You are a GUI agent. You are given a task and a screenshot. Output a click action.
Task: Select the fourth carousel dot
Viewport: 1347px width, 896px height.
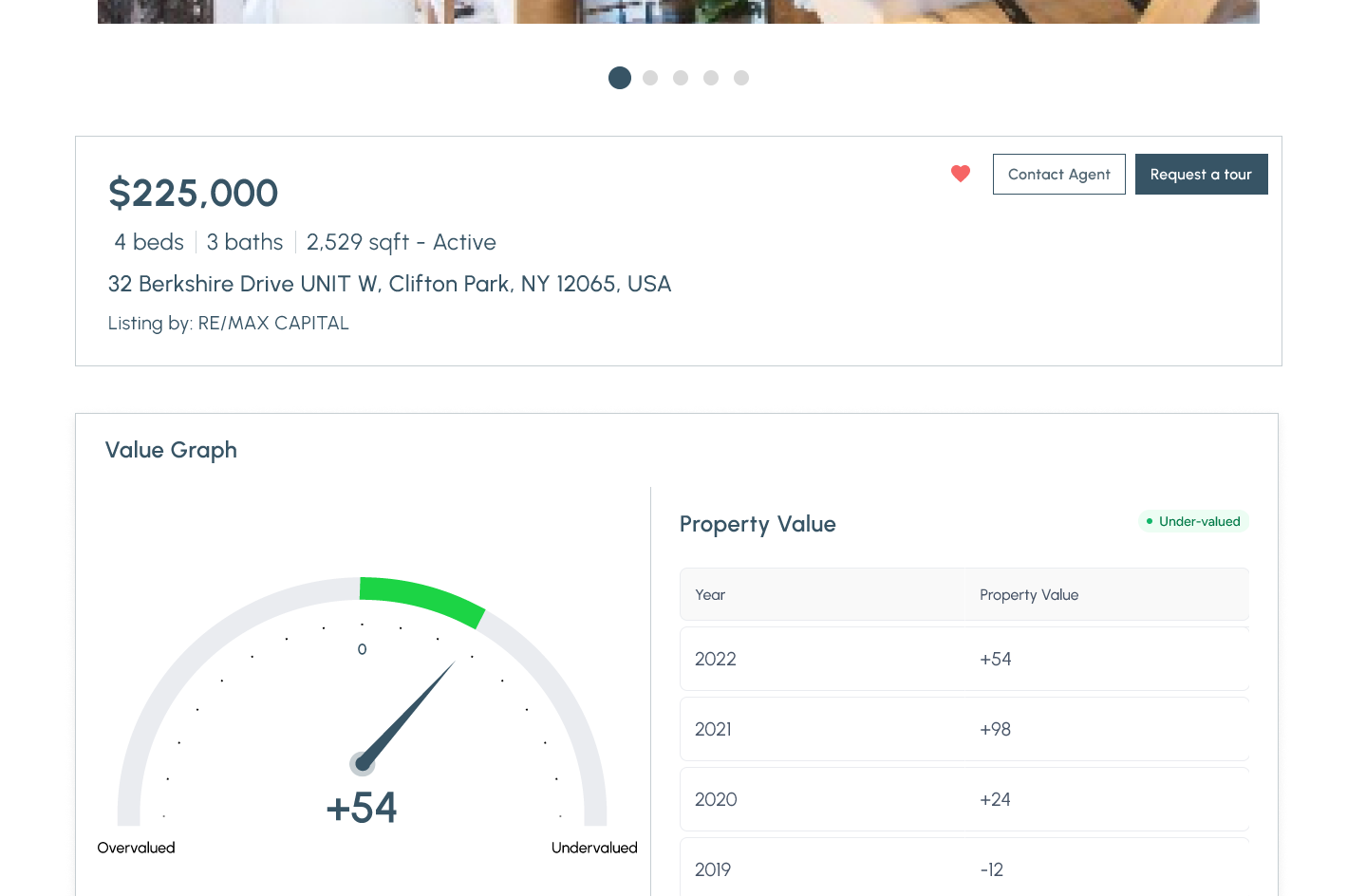pyautogui.click(x=711, y=78)
